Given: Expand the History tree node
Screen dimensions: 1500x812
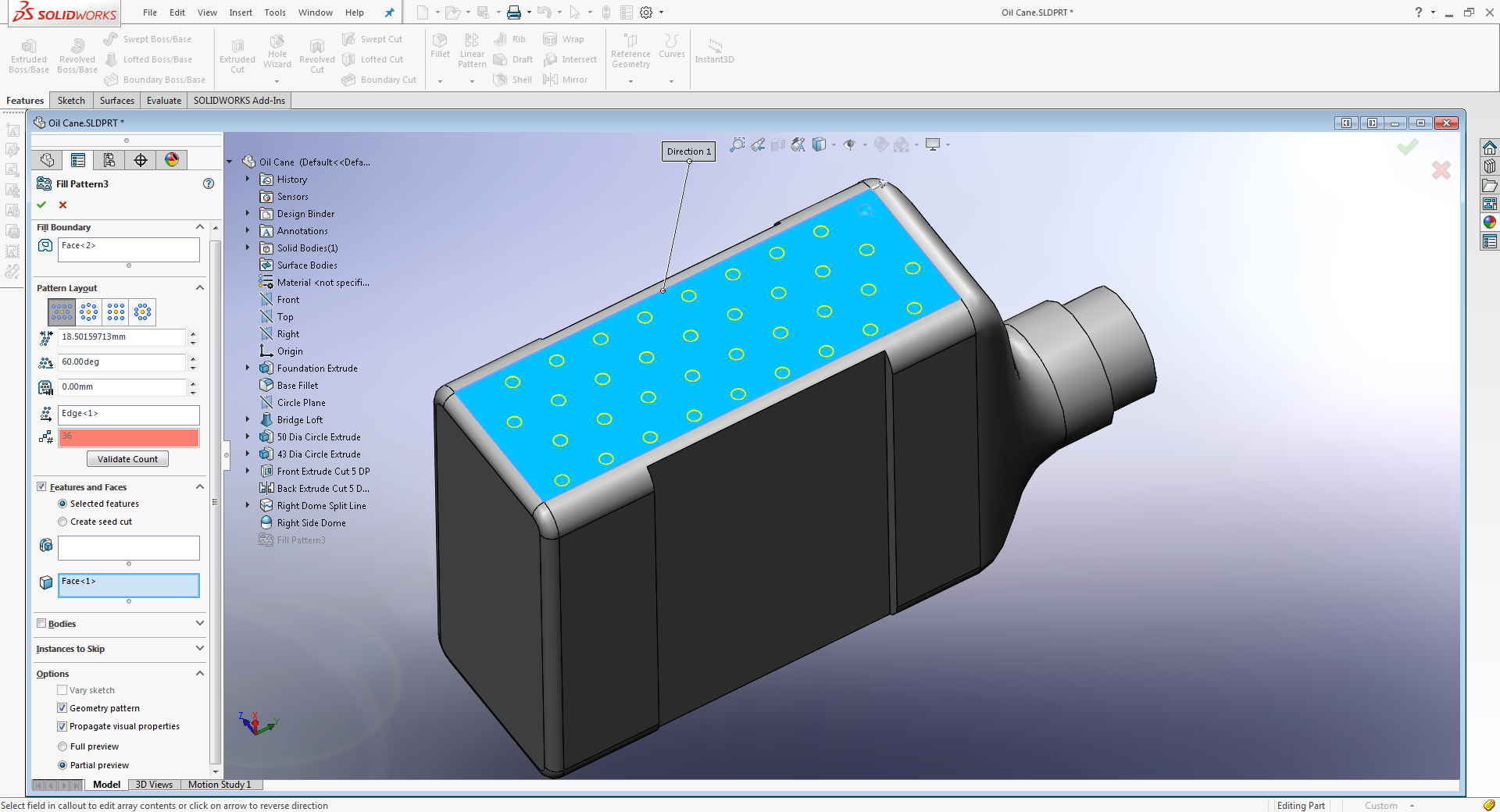Looking at the screenshot, I should [248, 179].
